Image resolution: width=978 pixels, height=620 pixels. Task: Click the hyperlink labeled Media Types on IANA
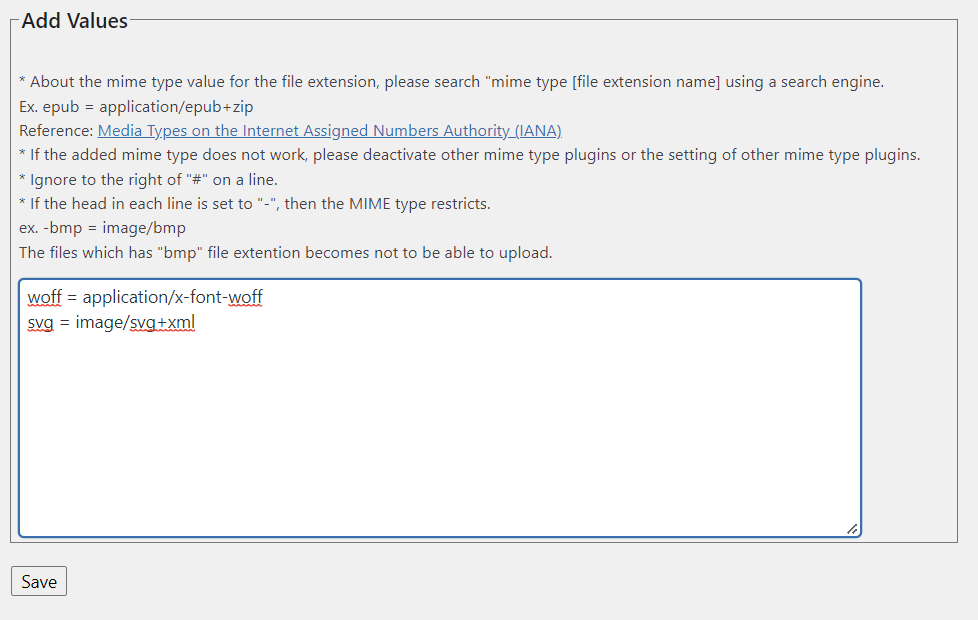pos(330,130)
